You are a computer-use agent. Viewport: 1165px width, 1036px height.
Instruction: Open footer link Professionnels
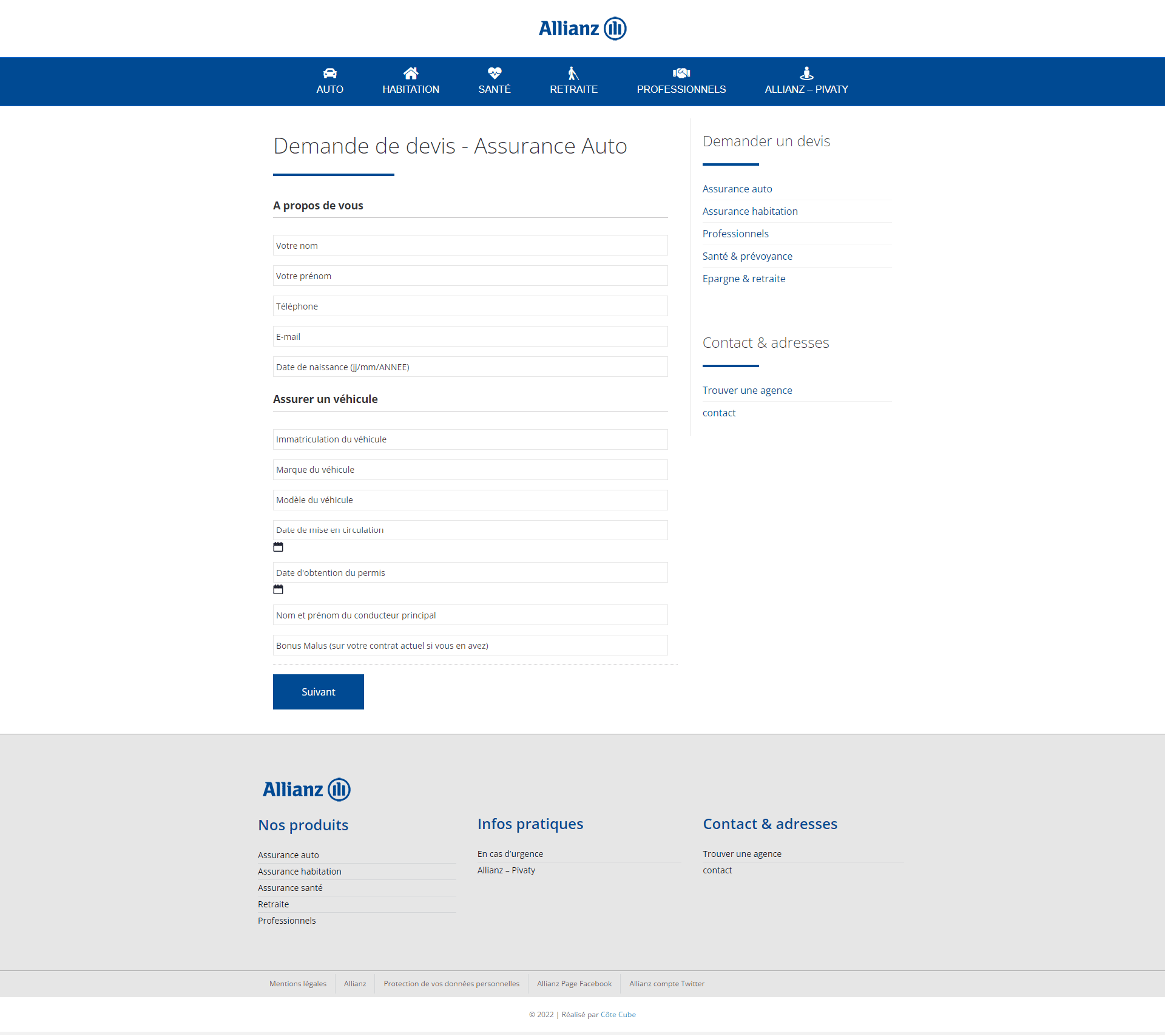pyautogui.click(x=287, y=921)
